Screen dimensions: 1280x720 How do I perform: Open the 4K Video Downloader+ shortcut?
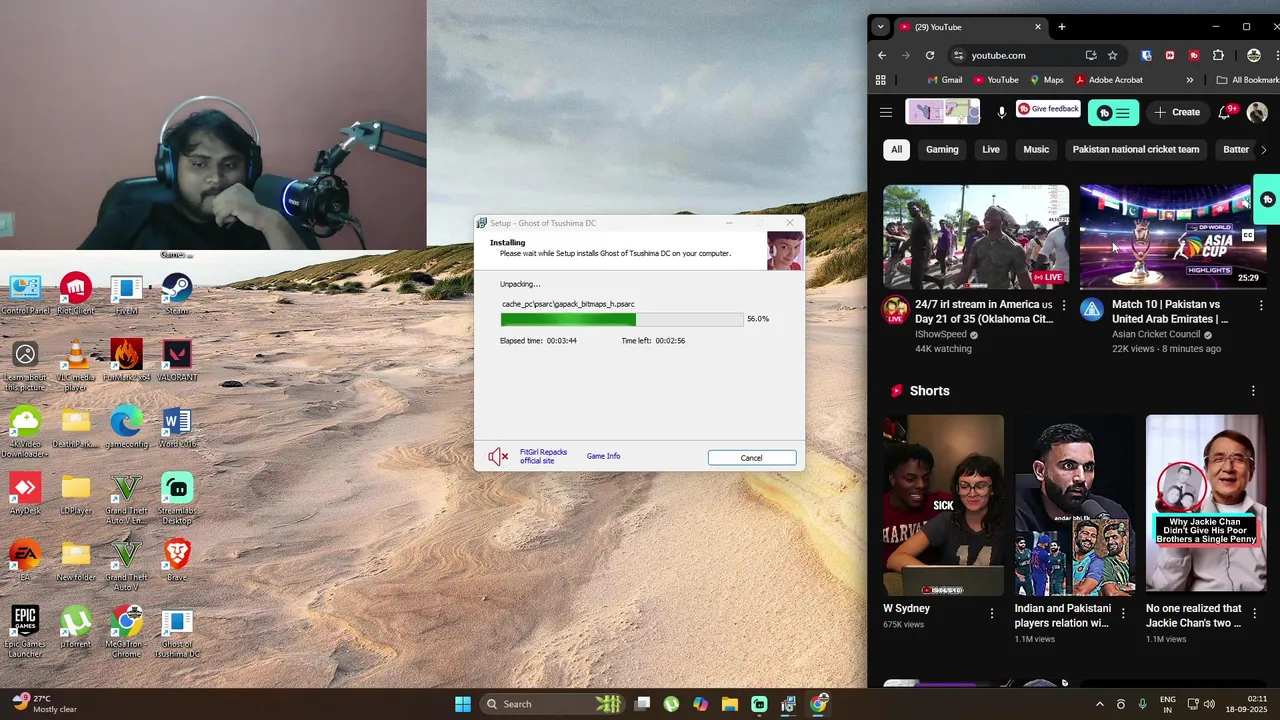[x=25, y=431]
